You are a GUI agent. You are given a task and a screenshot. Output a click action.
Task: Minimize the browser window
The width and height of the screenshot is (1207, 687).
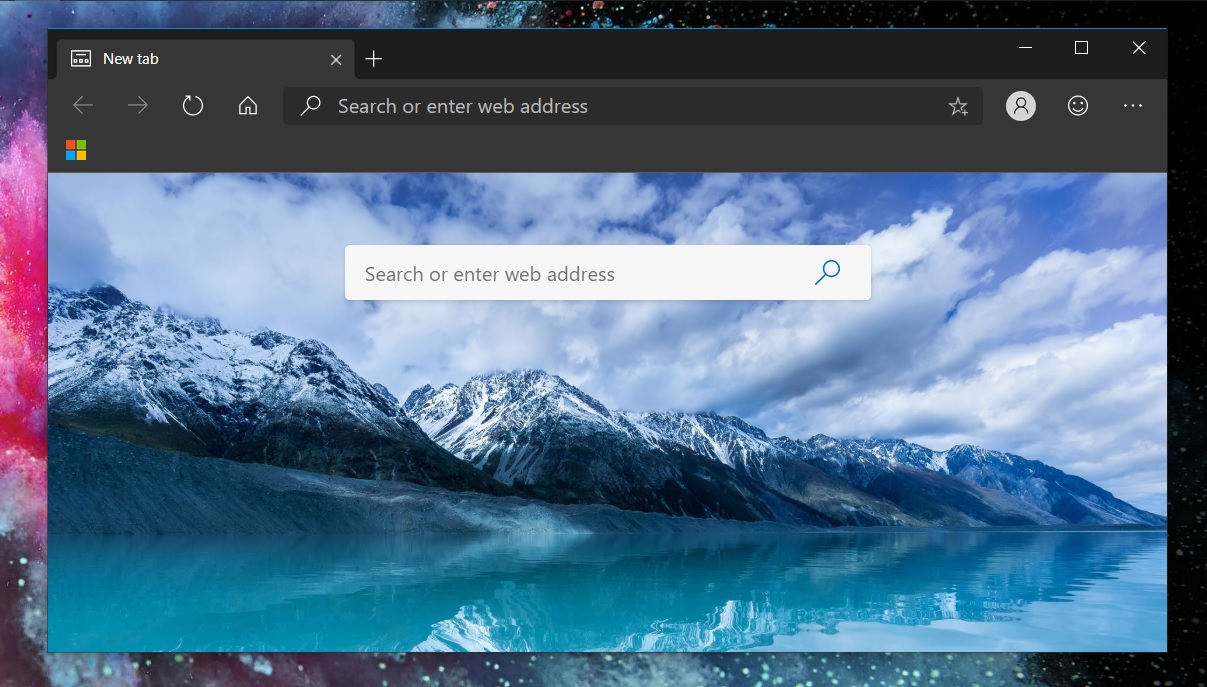(x=1025, y=47)
